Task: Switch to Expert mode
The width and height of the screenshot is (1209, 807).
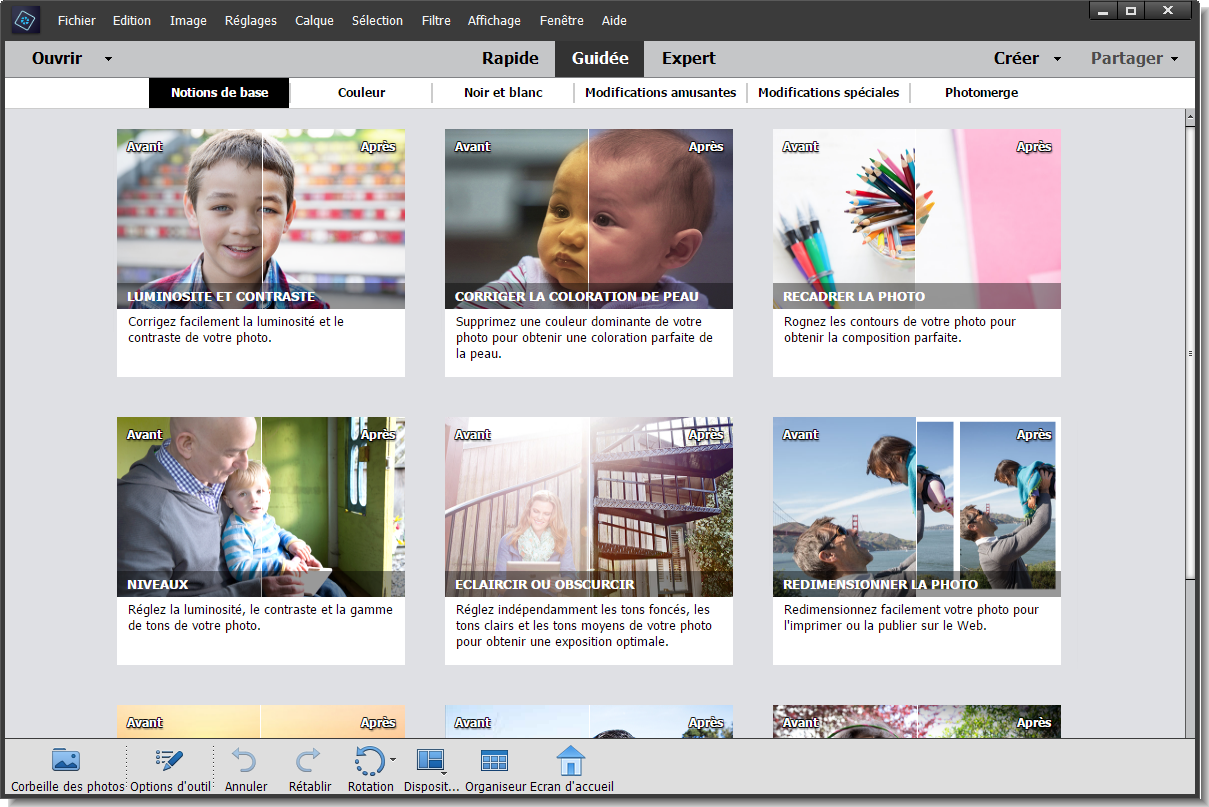Action: [x=689, y=58]
